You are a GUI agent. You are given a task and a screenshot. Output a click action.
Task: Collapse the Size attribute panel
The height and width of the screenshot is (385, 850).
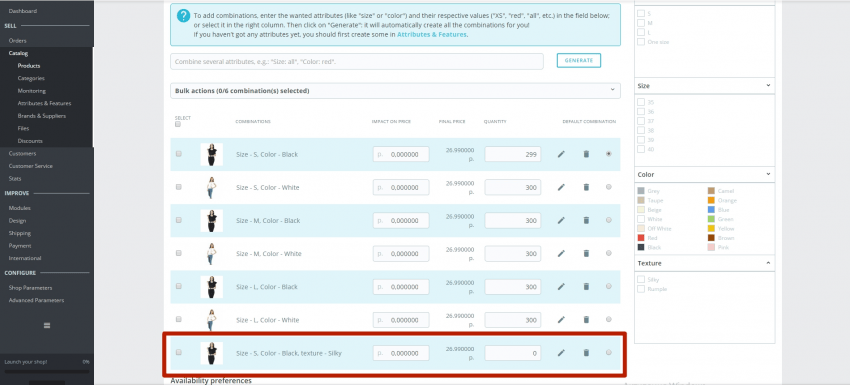[768, 86]
